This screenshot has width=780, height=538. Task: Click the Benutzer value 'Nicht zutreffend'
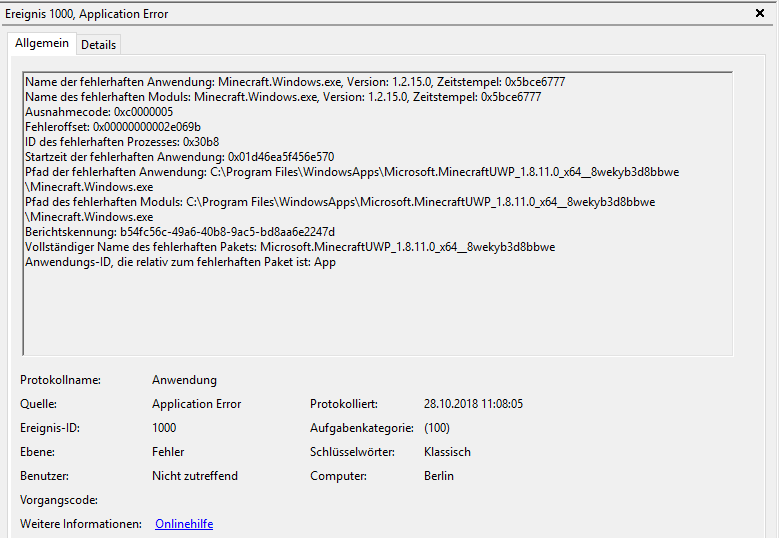coord(195,476)
